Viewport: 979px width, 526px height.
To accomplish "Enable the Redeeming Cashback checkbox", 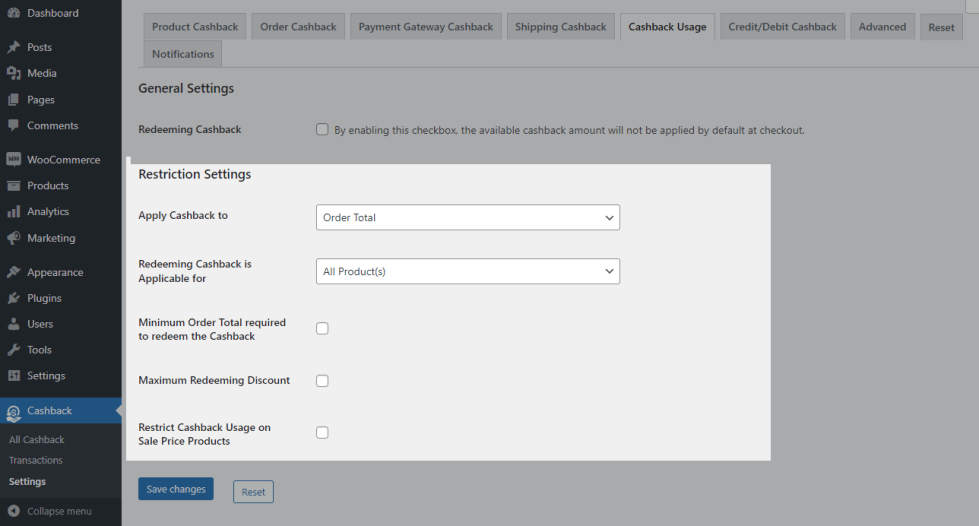I will (x=322, y=129).
